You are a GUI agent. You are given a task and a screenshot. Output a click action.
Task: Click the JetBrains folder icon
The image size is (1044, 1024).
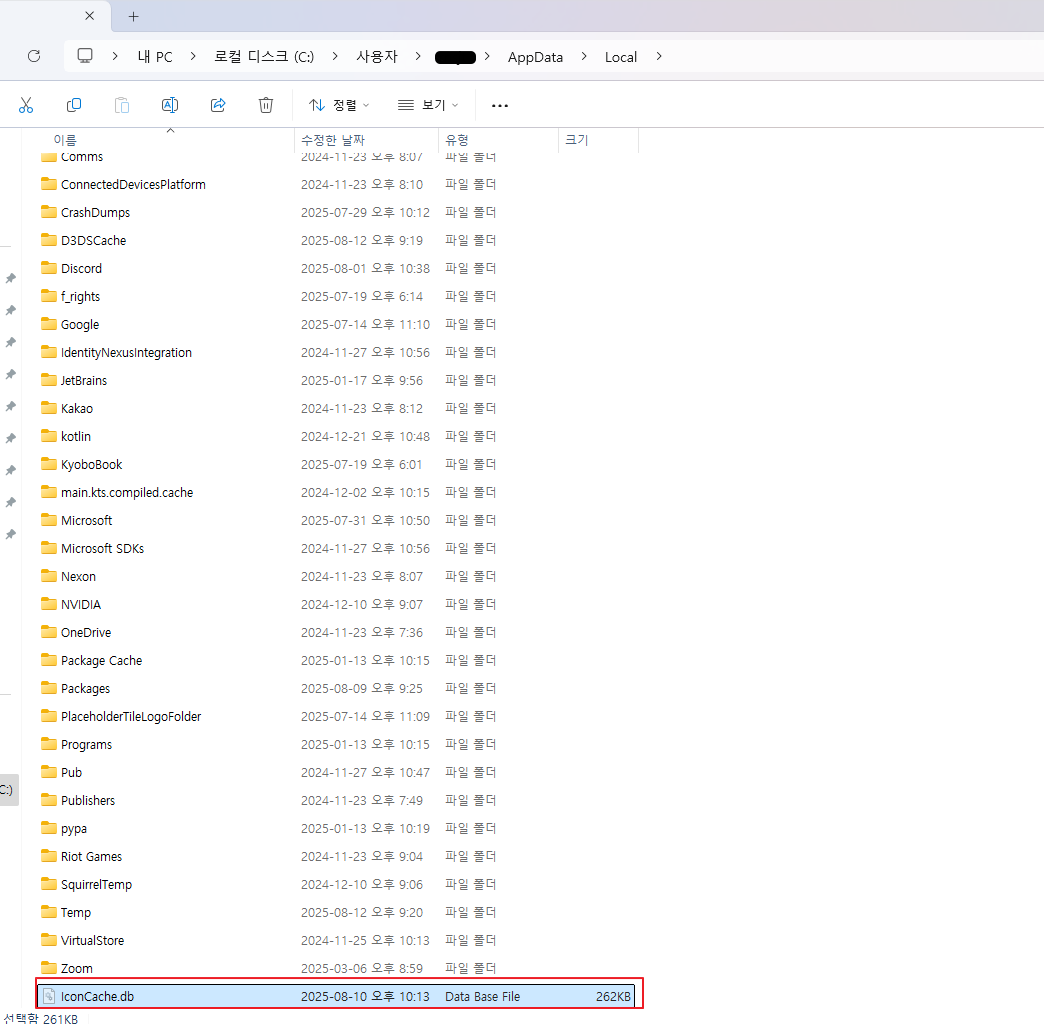tap(49, 380)
